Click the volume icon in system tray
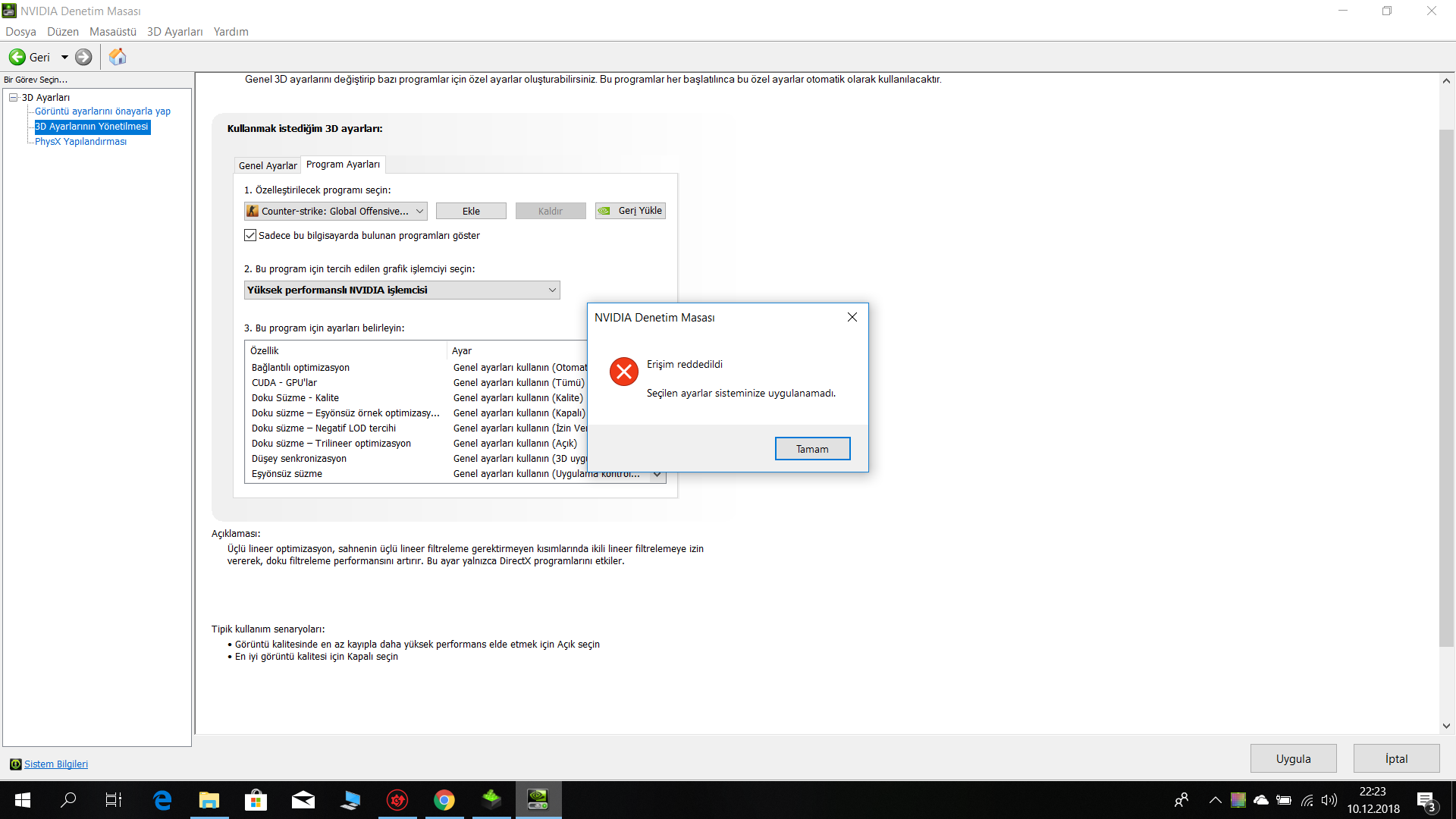1456x819 pixels. [x=1329, y=800]
